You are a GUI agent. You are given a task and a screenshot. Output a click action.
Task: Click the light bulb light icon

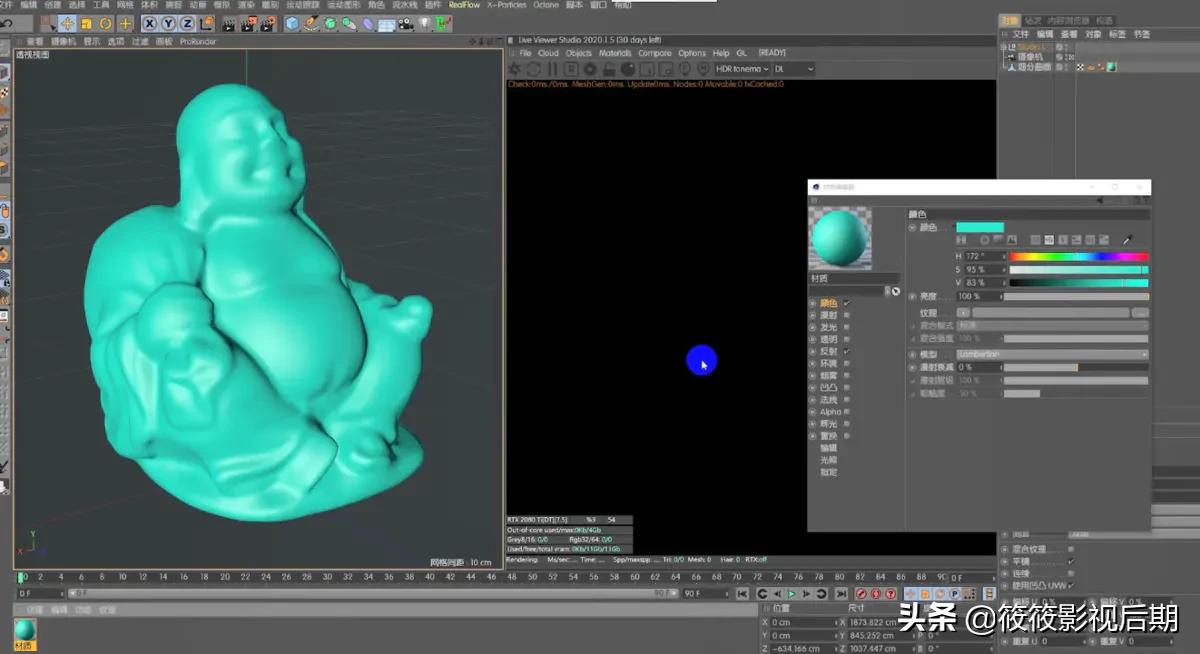(423, 23)
